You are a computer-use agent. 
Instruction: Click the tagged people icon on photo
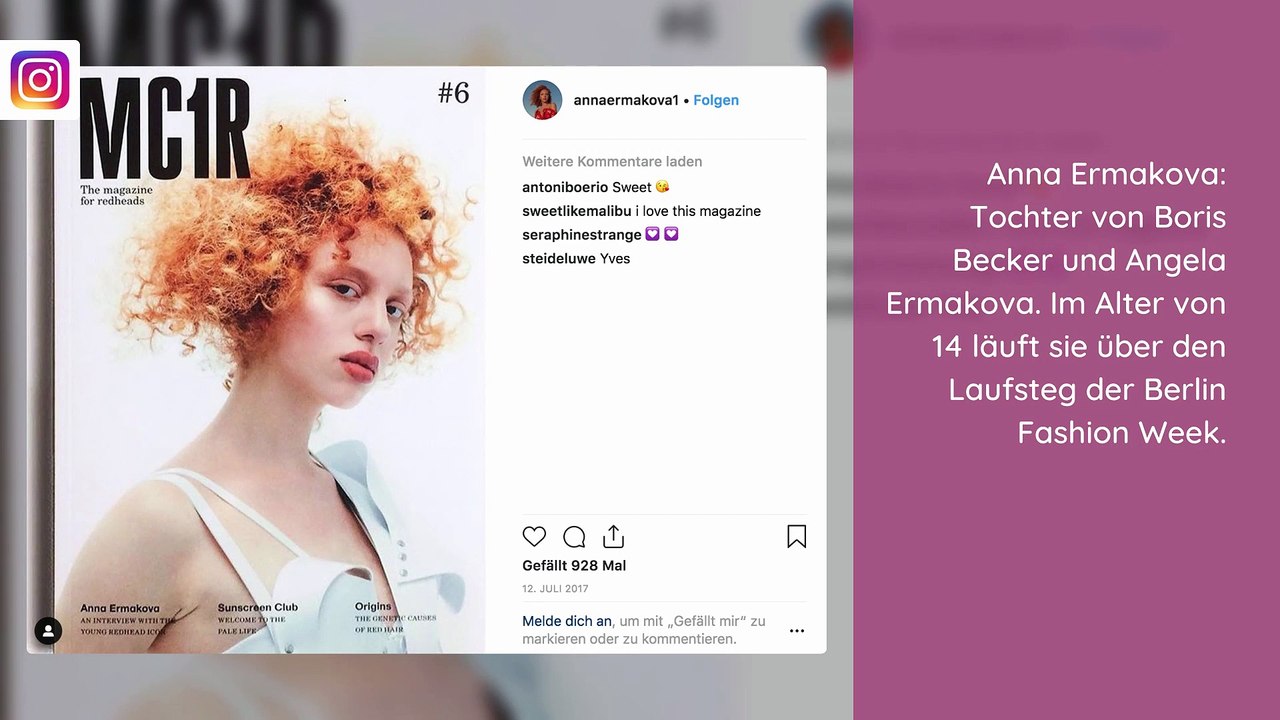coord(48,630)
